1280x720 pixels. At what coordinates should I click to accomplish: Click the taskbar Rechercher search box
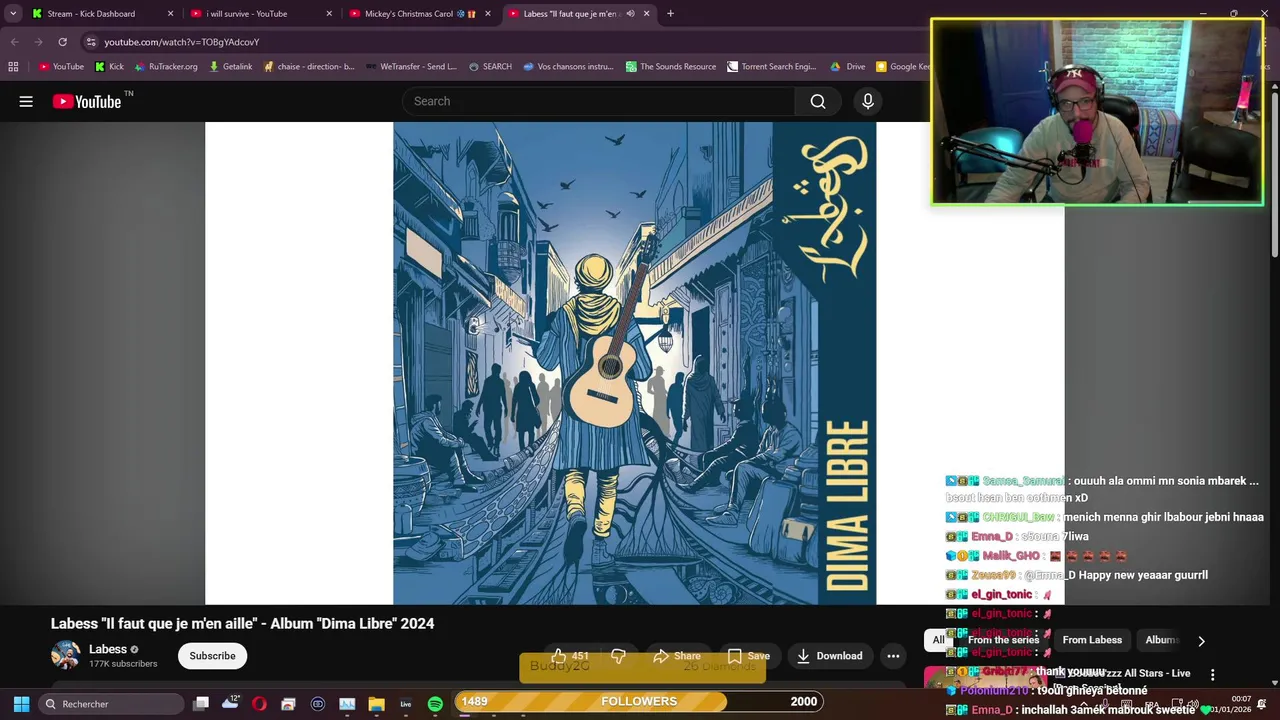coord(109,704)
